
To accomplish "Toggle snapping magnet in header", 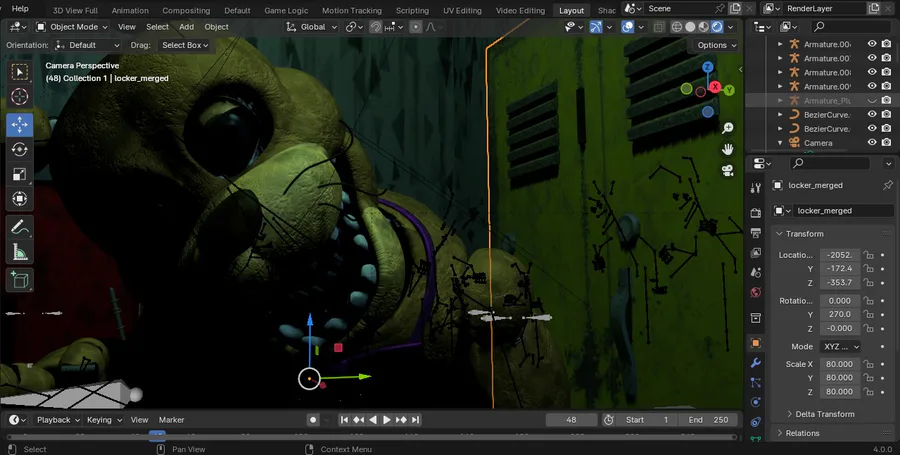I will click(x=375, y=27).
